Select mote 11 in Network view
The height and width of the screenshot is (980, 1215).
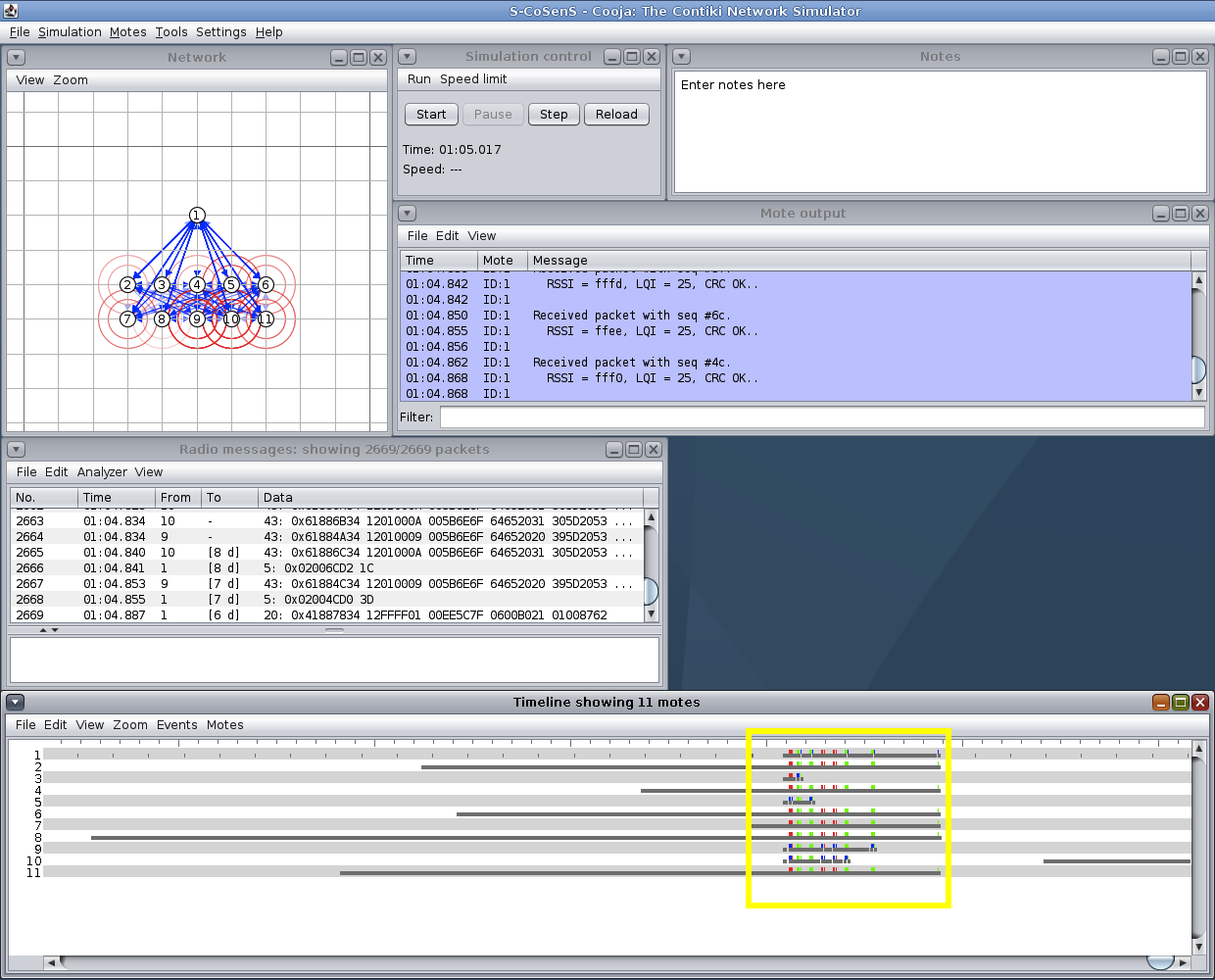click(x=266, y=318)
